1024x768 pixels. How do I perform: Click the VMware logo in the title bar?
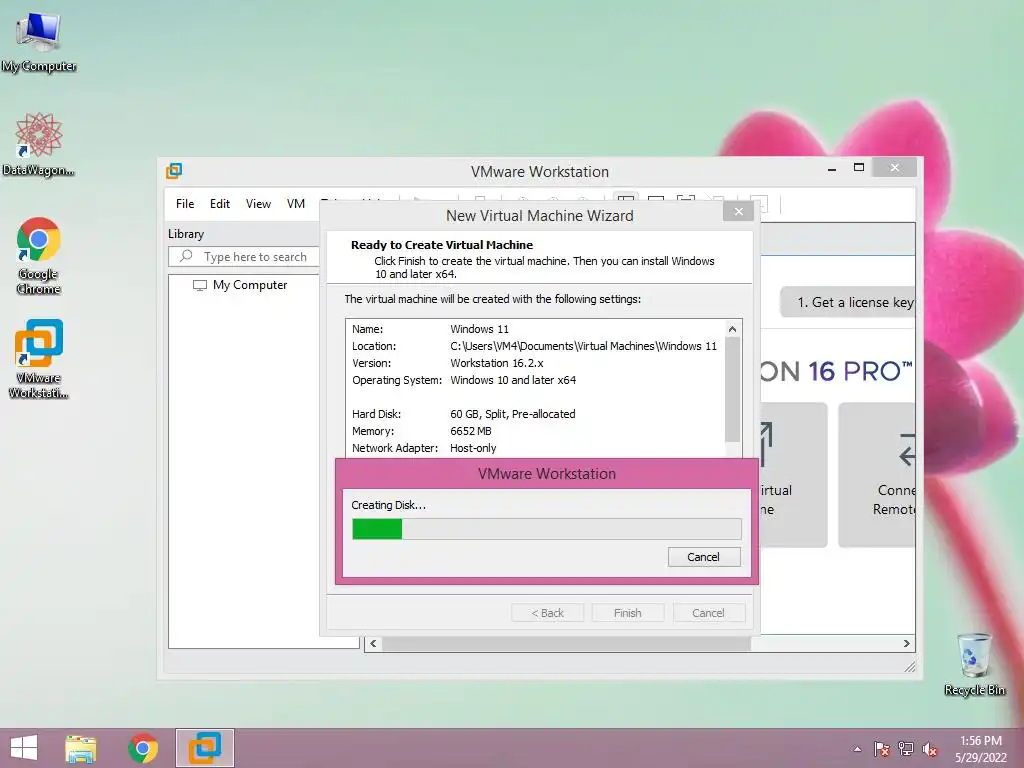click(174, 171)
